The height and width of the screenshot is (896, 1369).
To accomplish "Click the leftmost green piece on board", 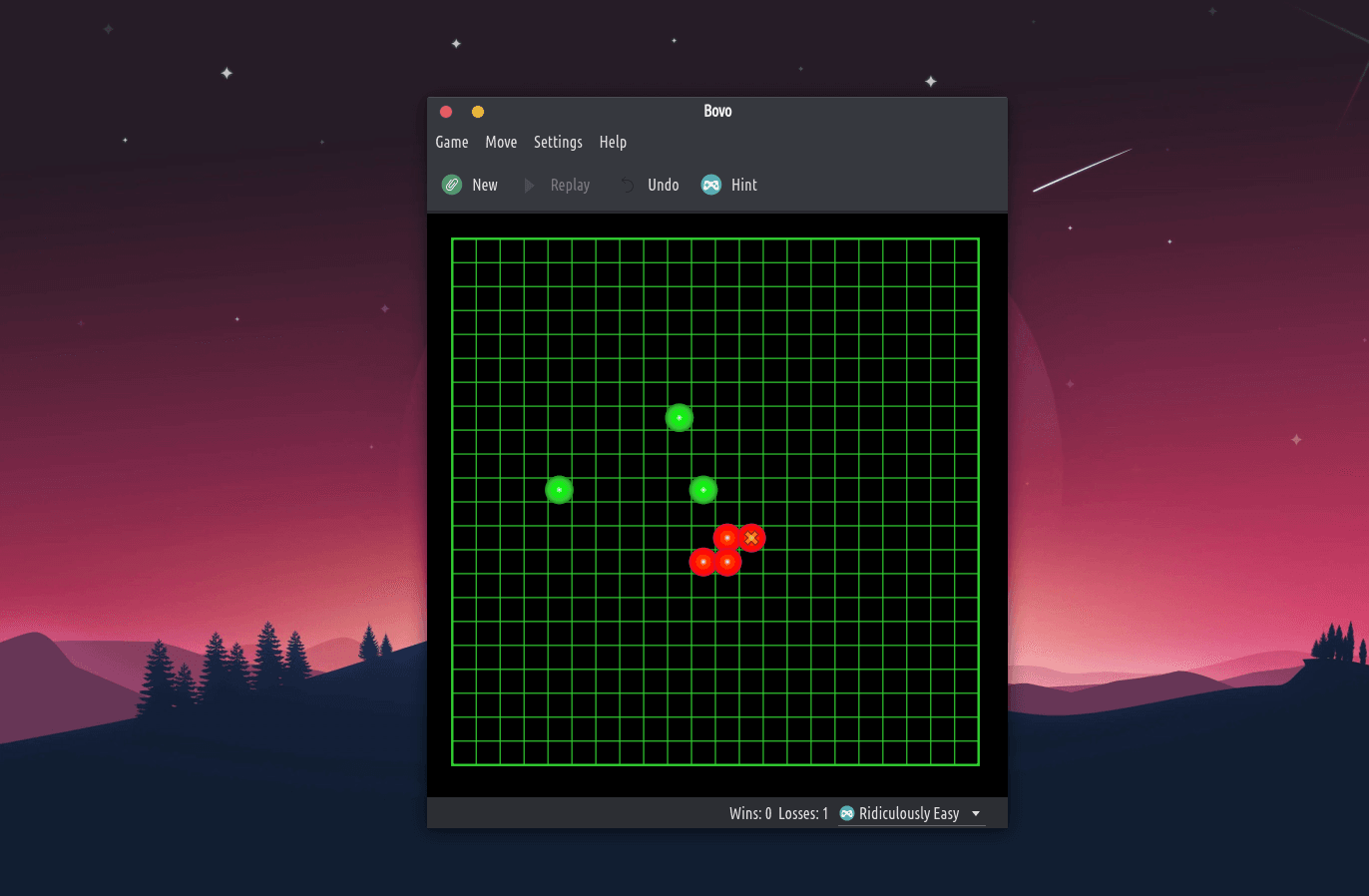I will [559, 490].
